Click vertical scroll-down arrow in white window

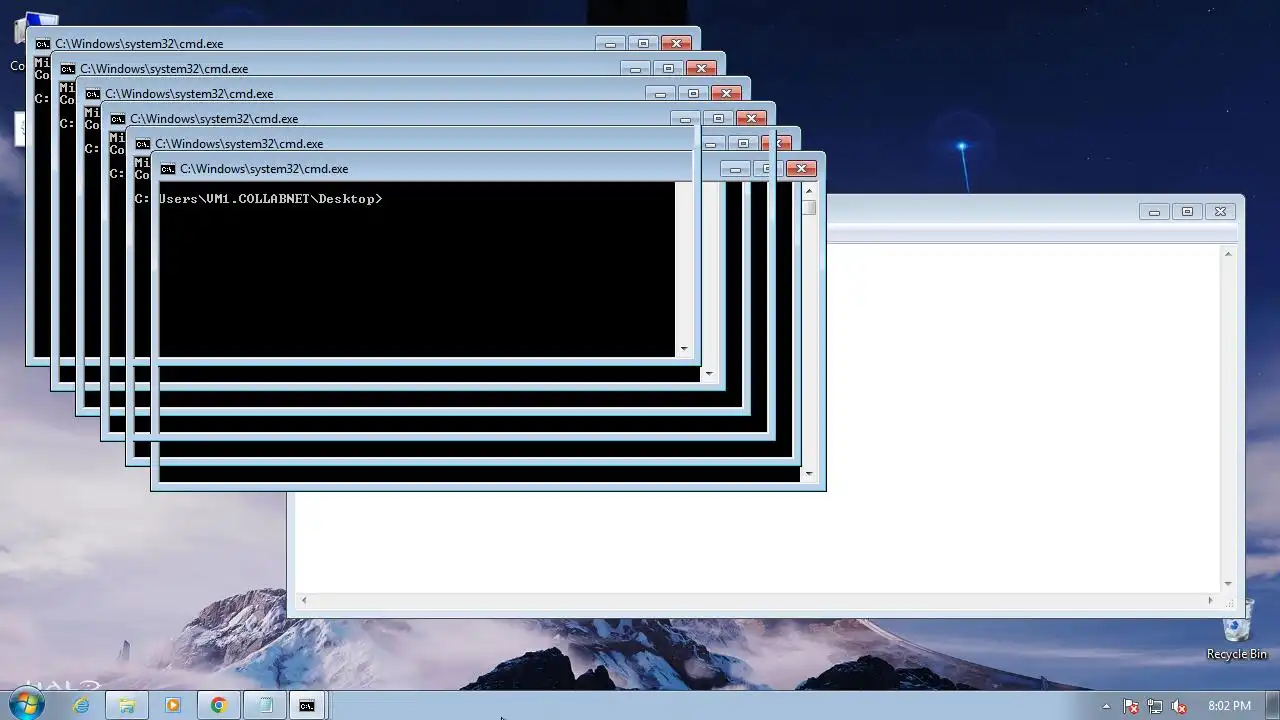coord(1228,584)
